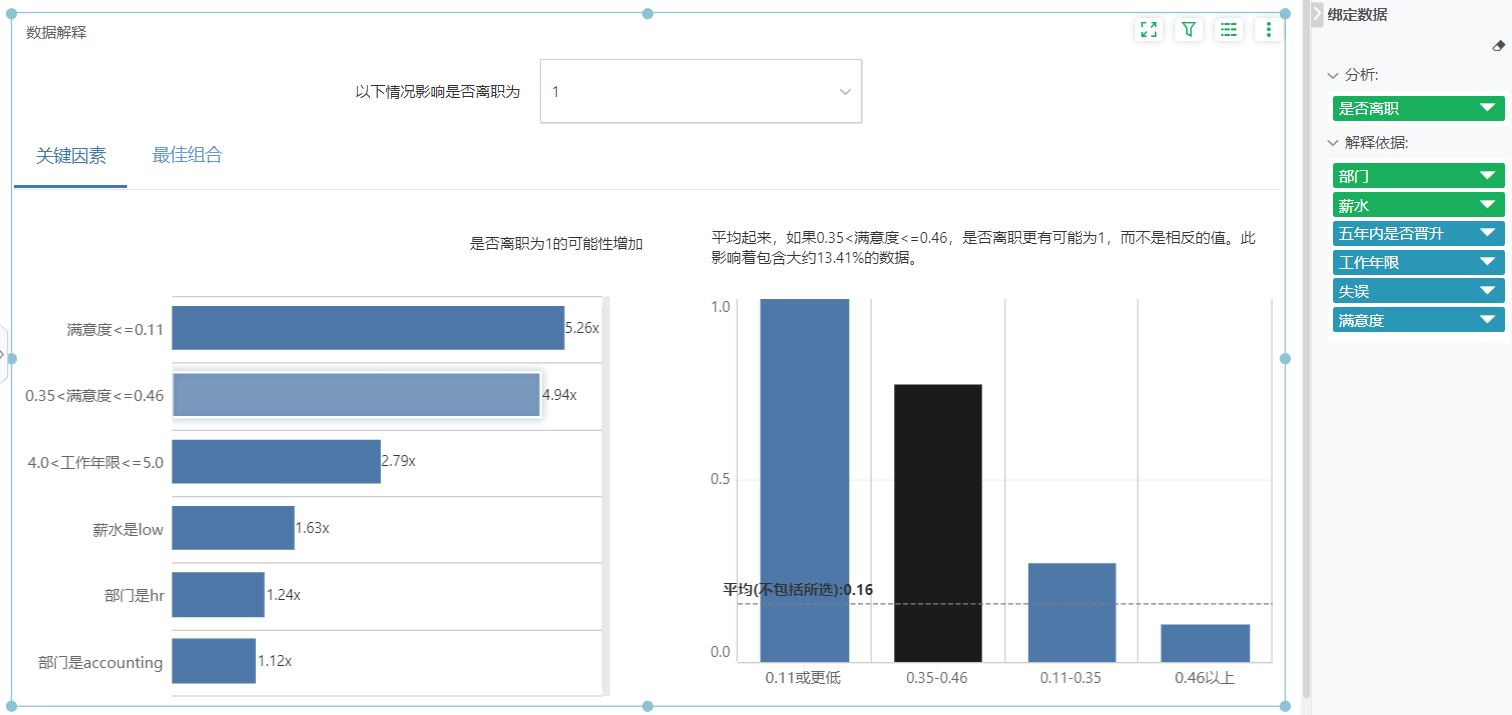Select the 薪水是low factor bar
This screenshot has width=1512, height=715.
233,528
